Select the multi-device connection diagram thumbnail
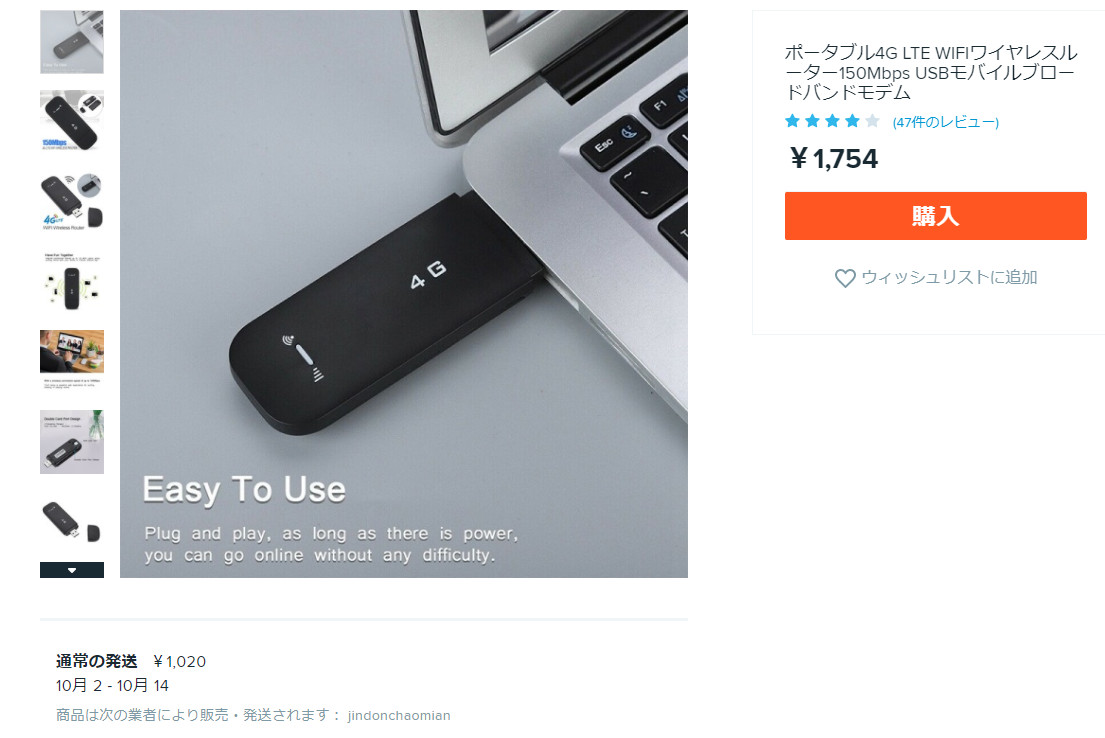 pos(72,281)
